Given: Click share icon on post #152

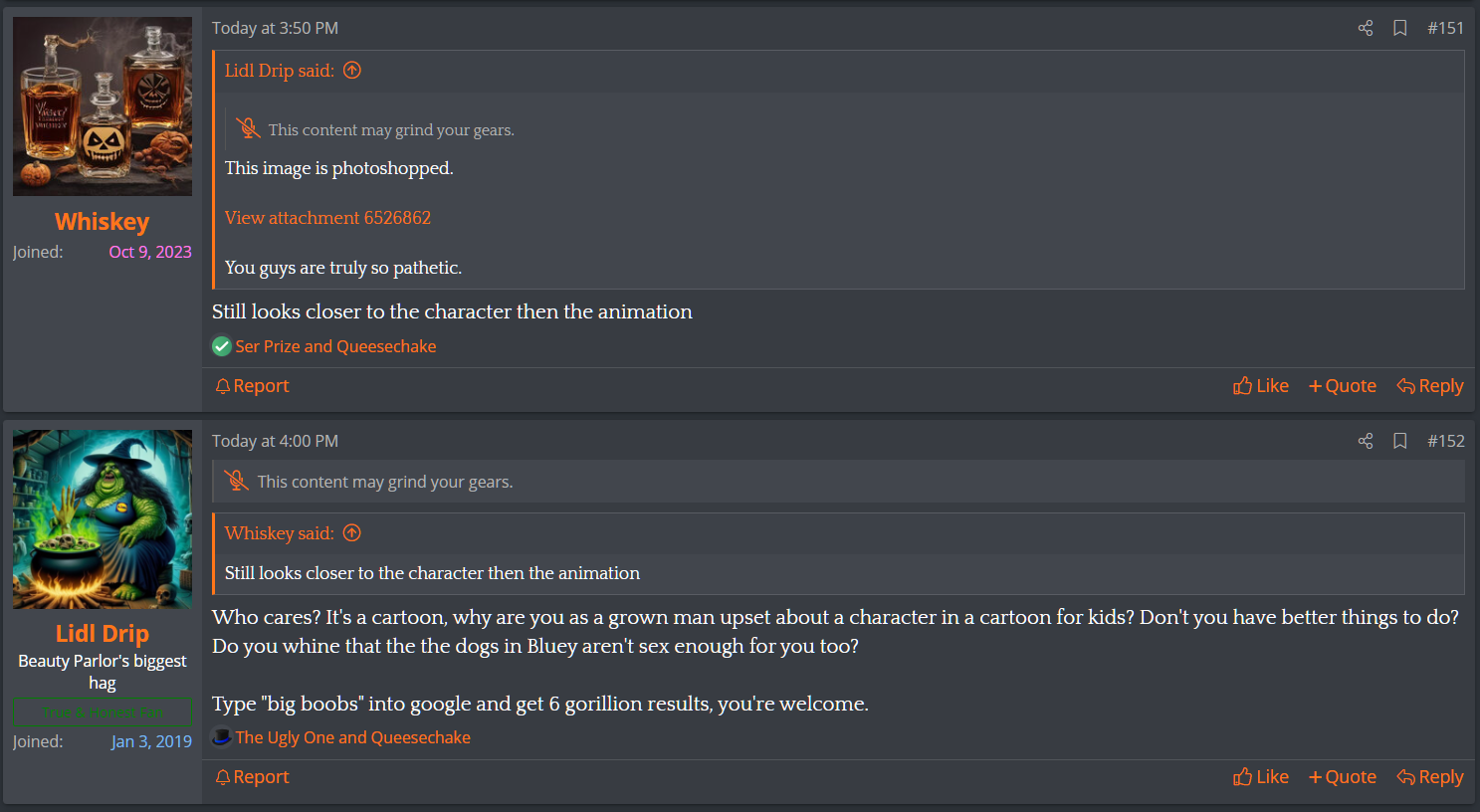Looking at the screenshot, I should tap(1365, 441).
